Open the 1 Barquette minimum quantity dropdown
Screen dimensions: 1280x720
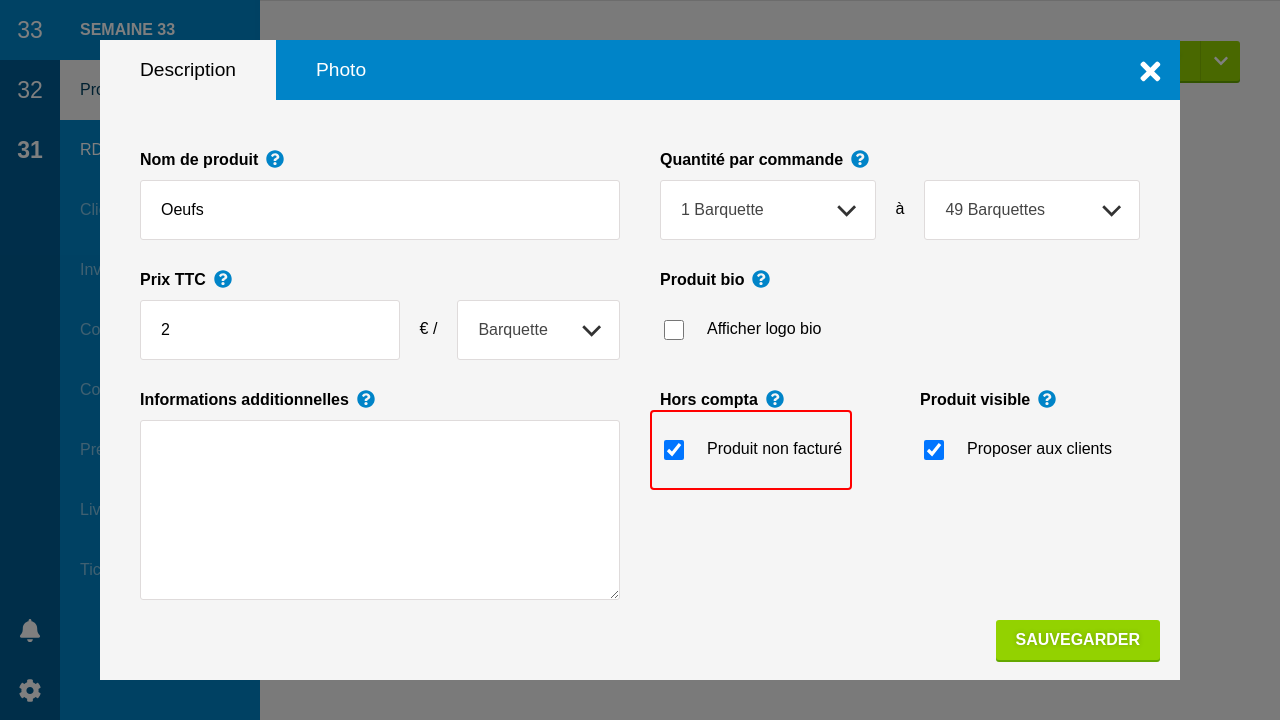768,210
